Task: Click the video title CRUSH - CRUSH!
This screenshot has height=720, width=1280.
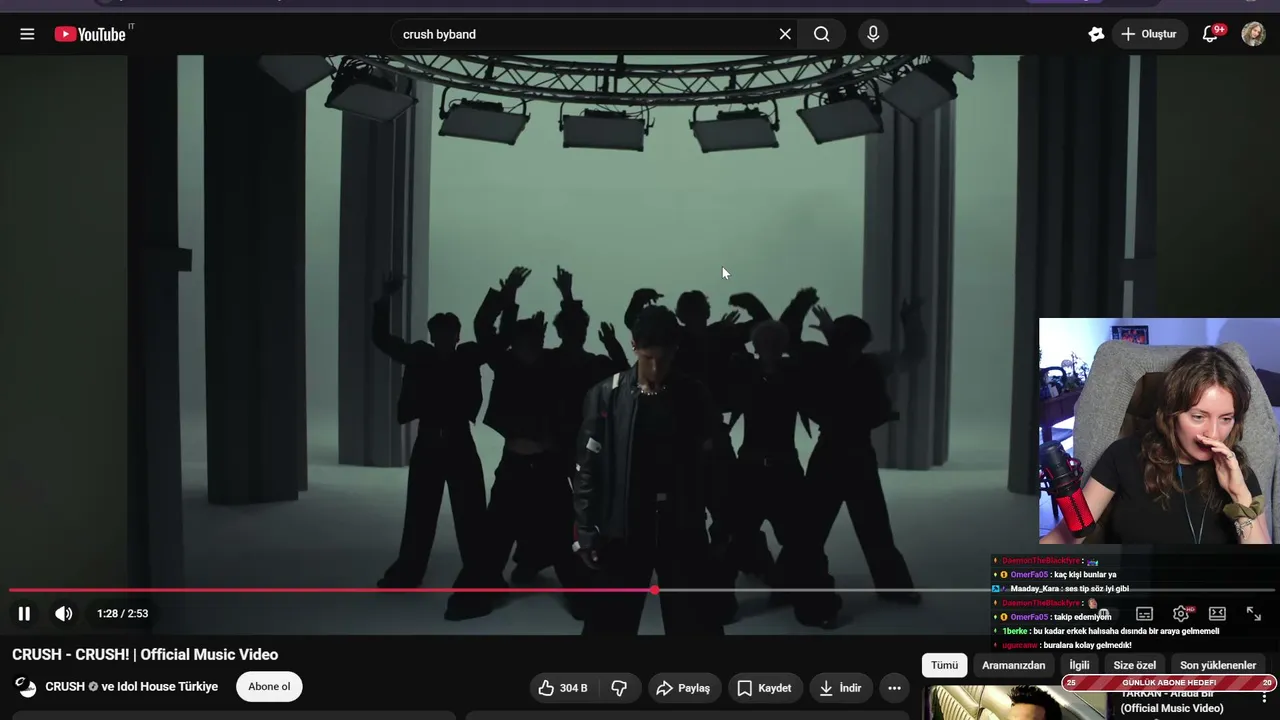Action: (145, 655)
